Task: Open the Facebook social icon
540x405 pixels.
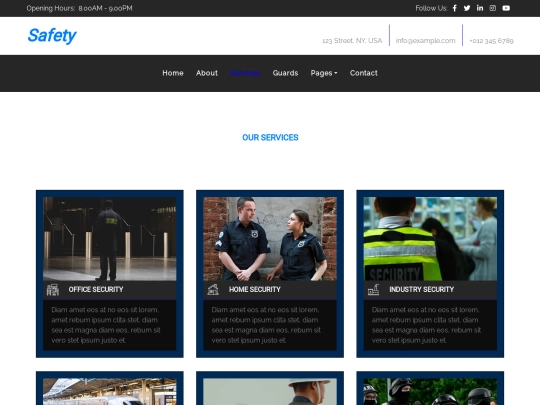Action: (455, 8)
